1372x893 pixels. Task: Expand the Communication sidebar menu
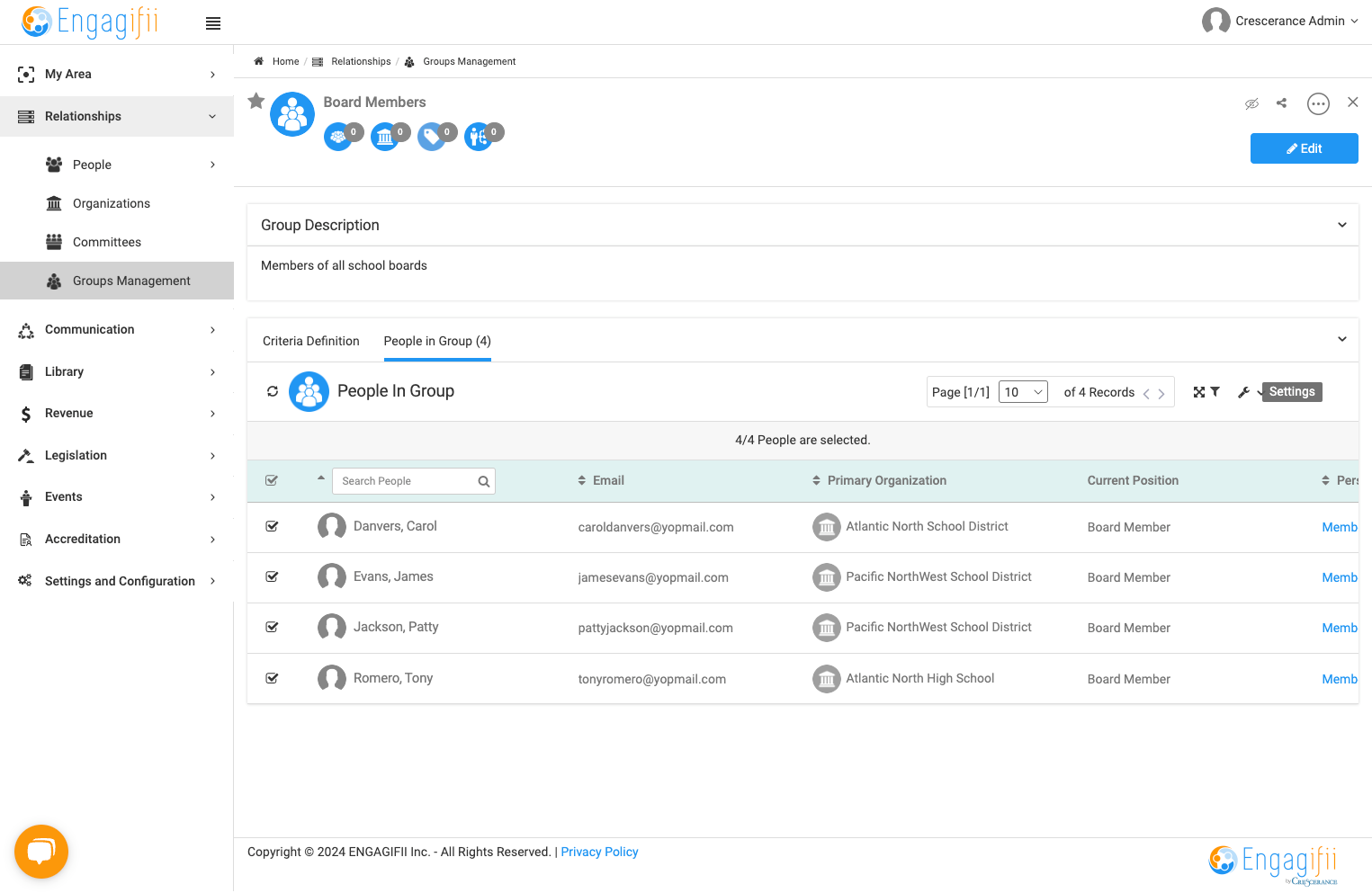[117, 329]
